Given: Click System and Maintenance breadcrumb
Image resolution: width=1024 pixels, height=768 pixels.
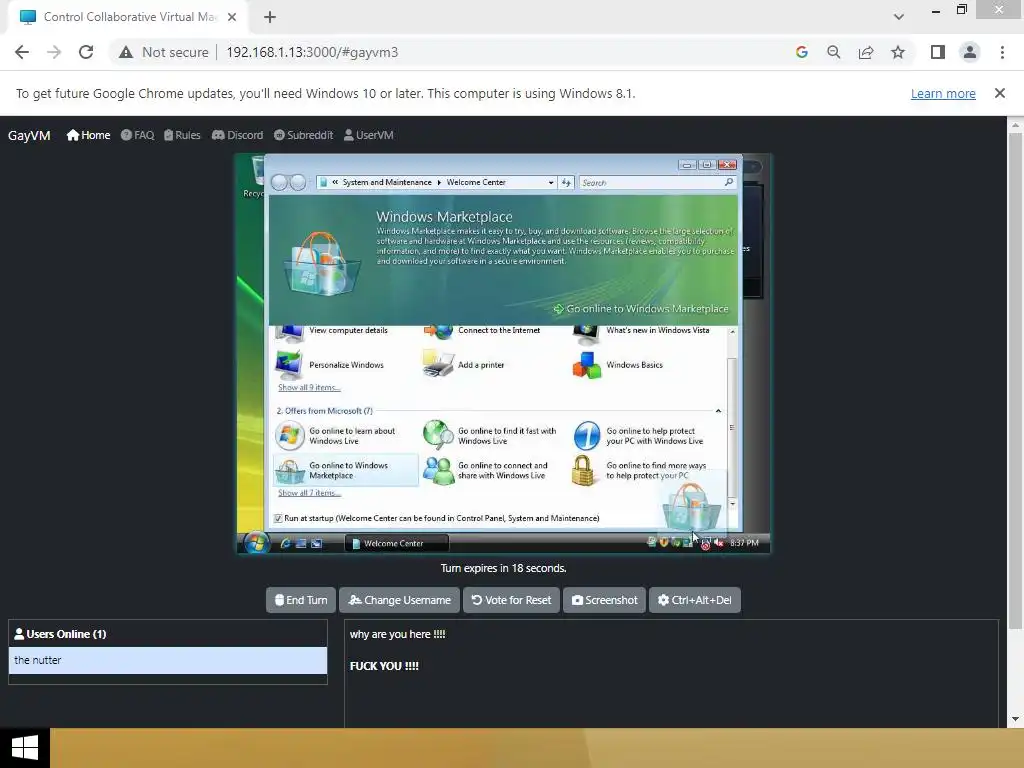Looking at the screenshot, I should tap(387, 183).
